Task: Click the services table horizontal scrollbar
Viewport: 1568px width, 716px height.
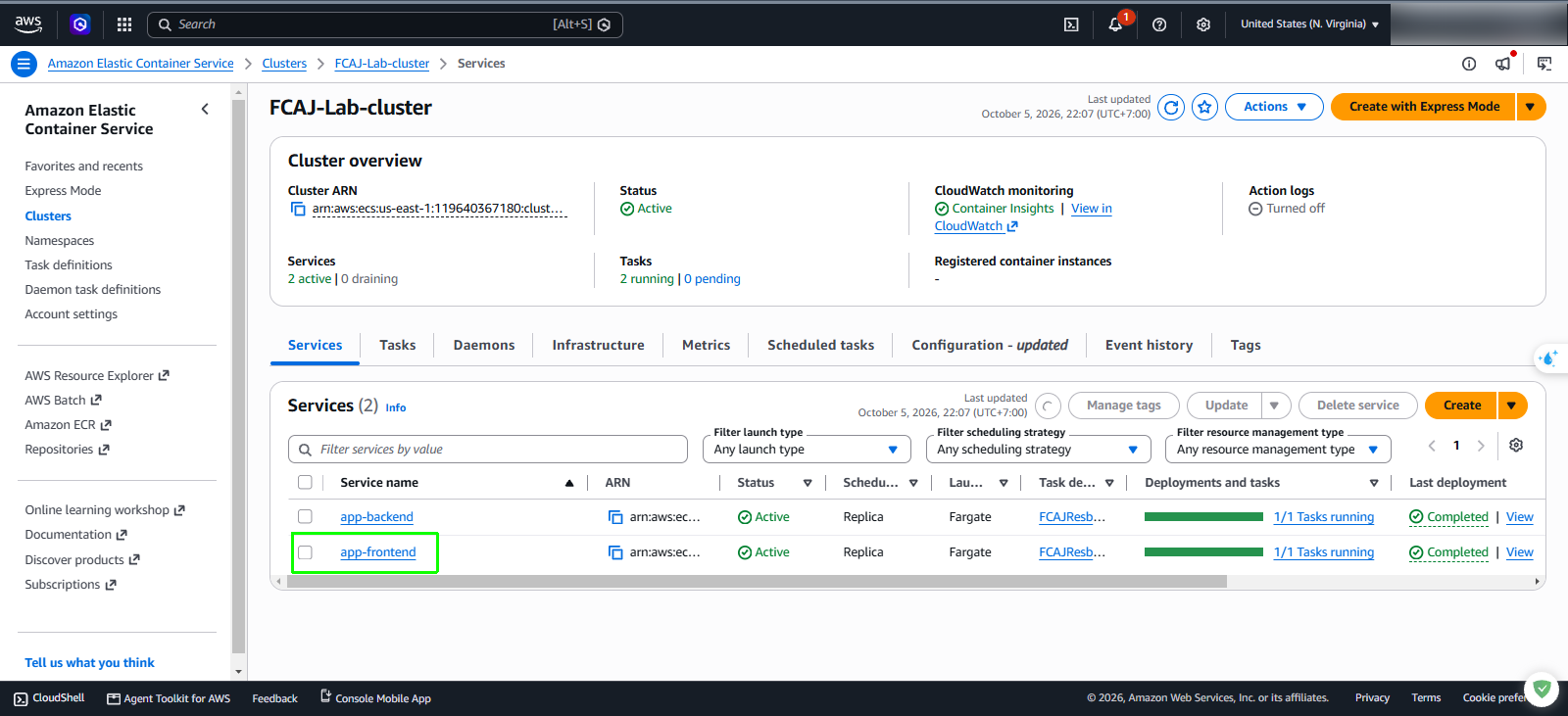Action: (x=757, y=582)
